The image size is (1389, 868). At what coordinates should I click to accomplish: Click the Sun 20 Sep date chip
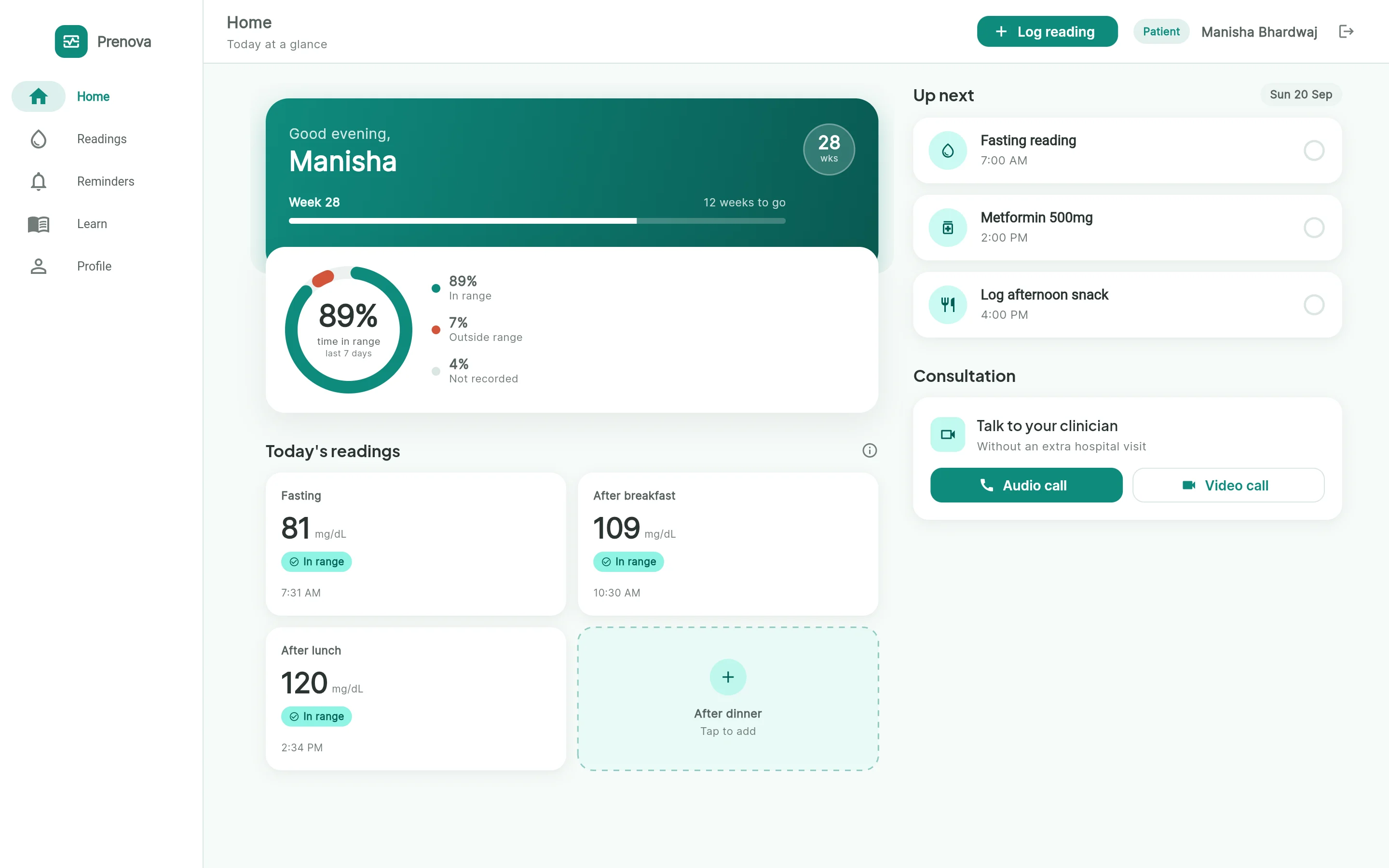coord(1301,95)
